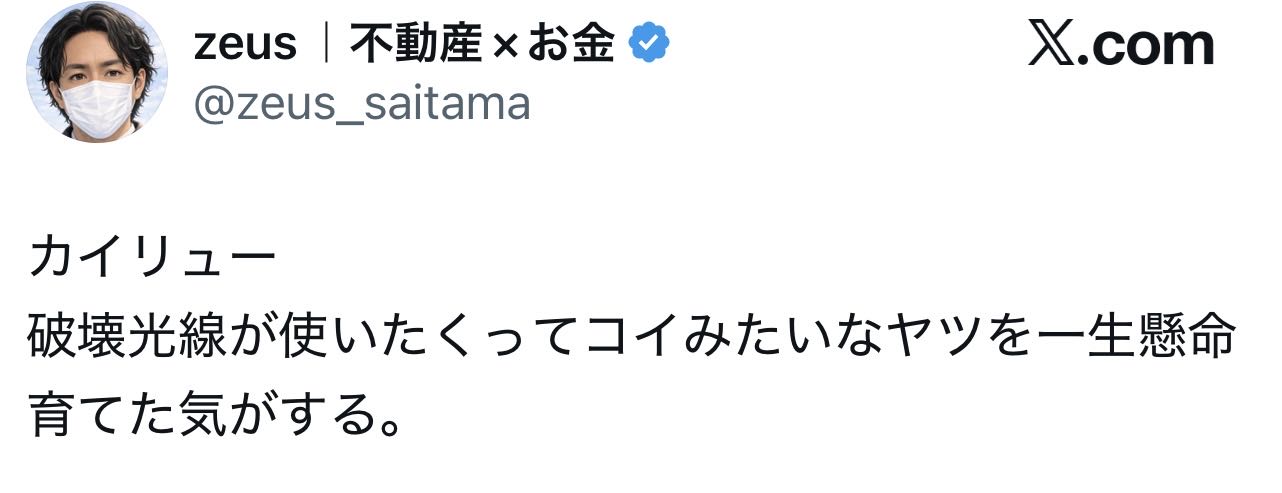Click the word "コイ" in the tweet
The image size is (1282, 493).
coord(632,339)
